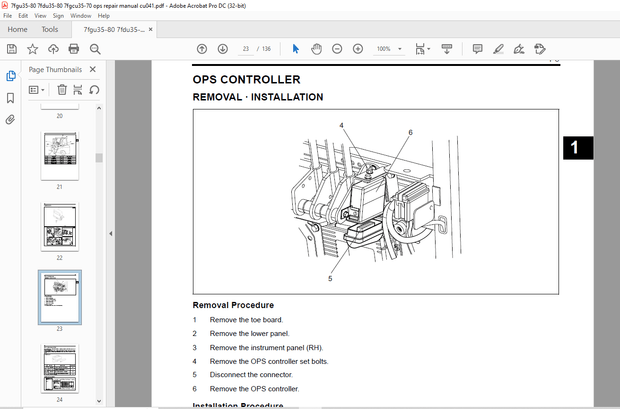Close the 7fgu35-80 document tab
Screen dimensions: 620x409
pyautogui.click(x=151, y=30)
